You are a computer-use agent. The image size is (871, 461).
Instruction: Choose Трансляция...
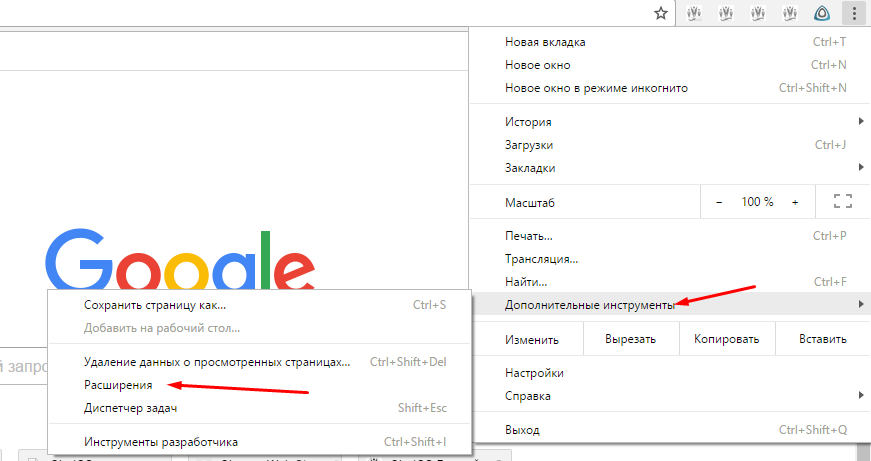point(670,259)
